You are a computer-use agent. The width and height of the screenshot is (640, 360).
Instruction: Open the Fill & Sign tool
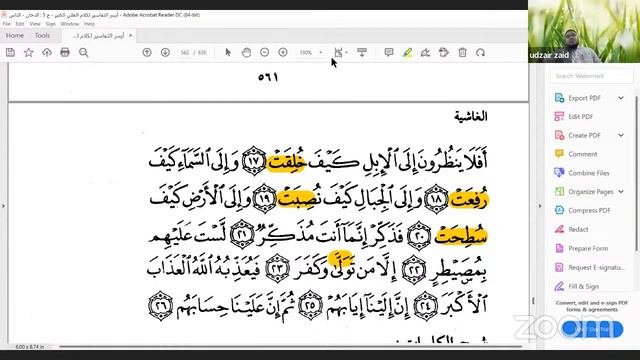(x=583, y=287)
